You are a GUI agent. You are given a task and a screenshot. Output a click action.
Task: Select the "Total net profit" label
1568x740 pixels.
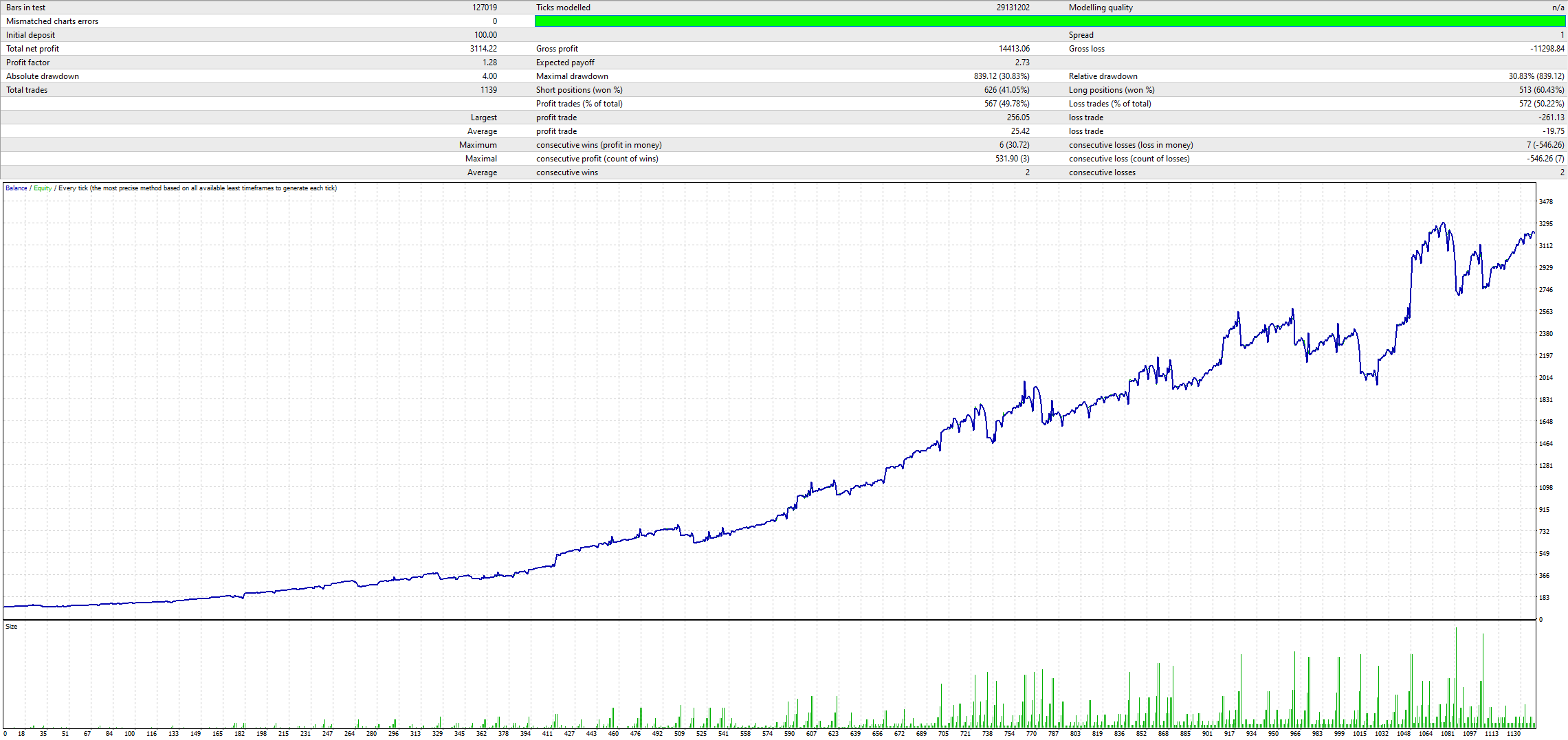(x=32, y=49)
